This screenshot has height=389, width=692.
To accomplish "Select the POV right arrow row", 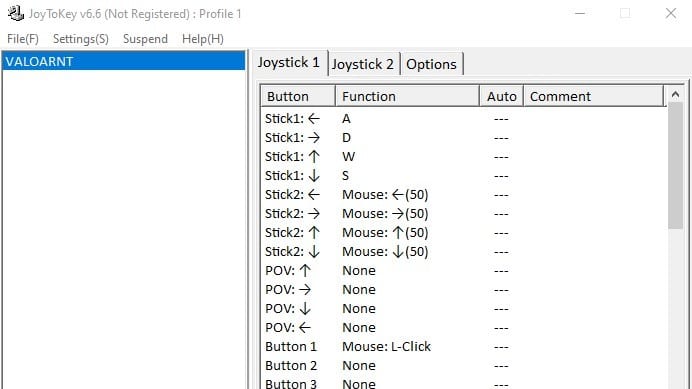I will coord(463,290).
